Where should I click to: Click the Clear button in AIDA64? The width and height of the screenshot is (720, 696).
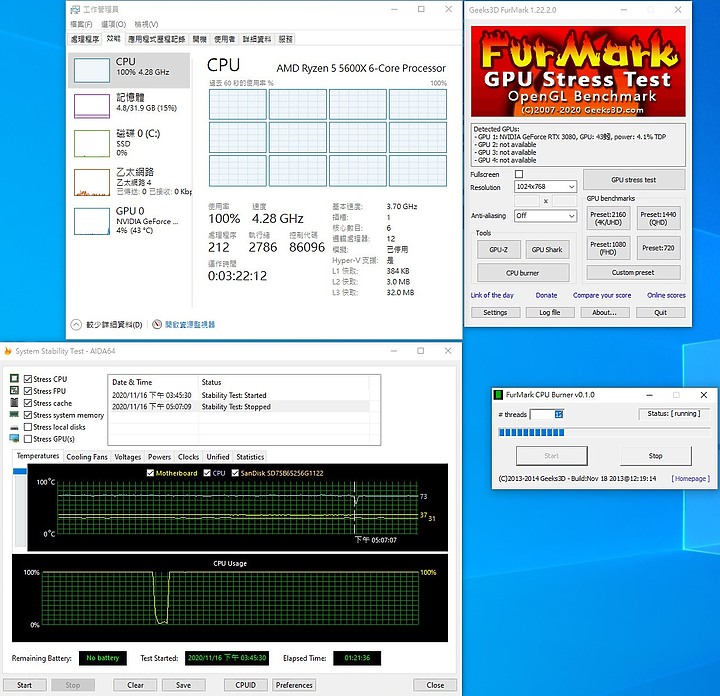[x=135, y=685]
